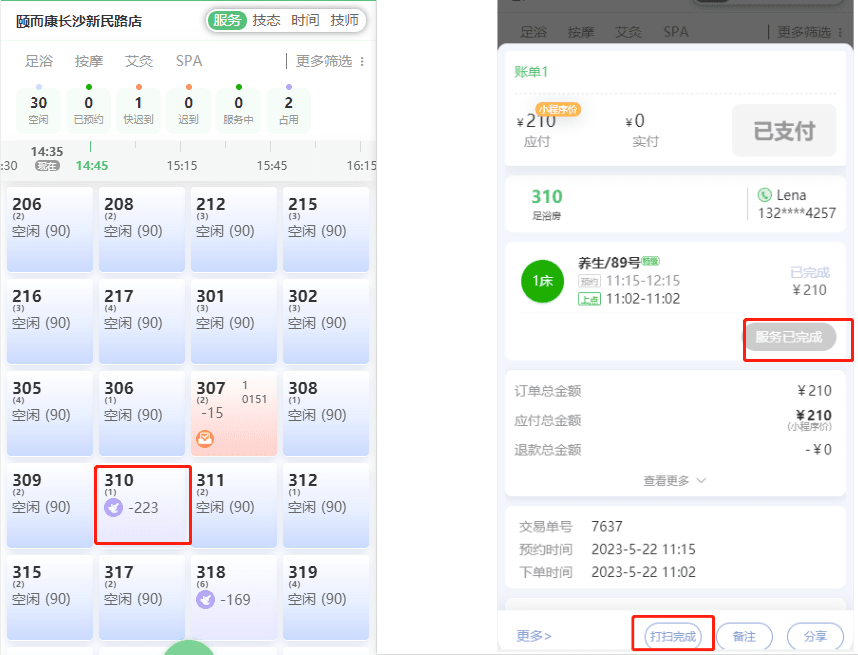Open room 319 card
The width and height of the screenshot is (858, 655).
(x=326, y=597)
